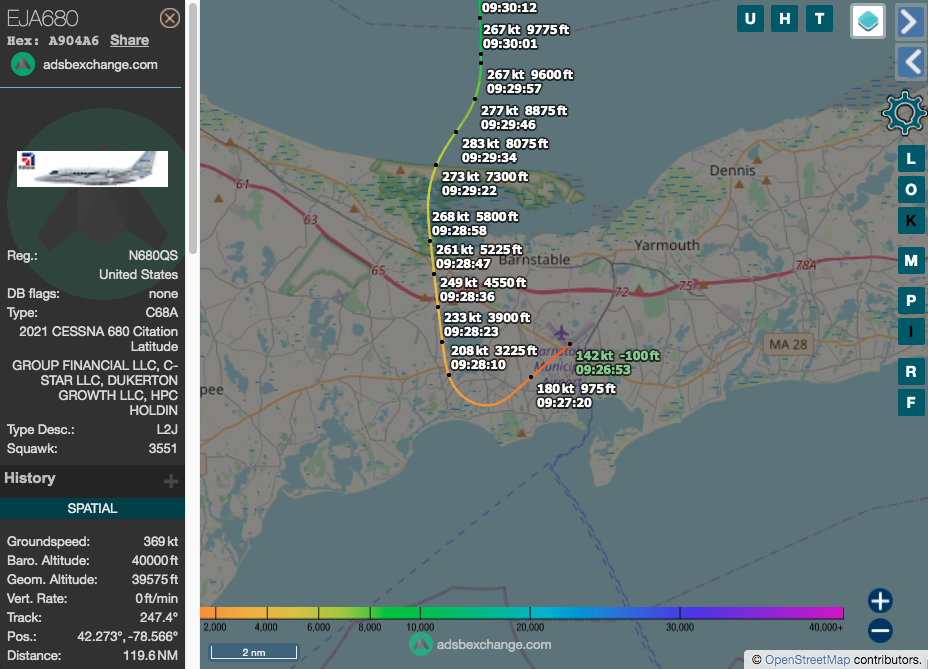Select track label 208 kt 3225 ft

click(494, 350)
